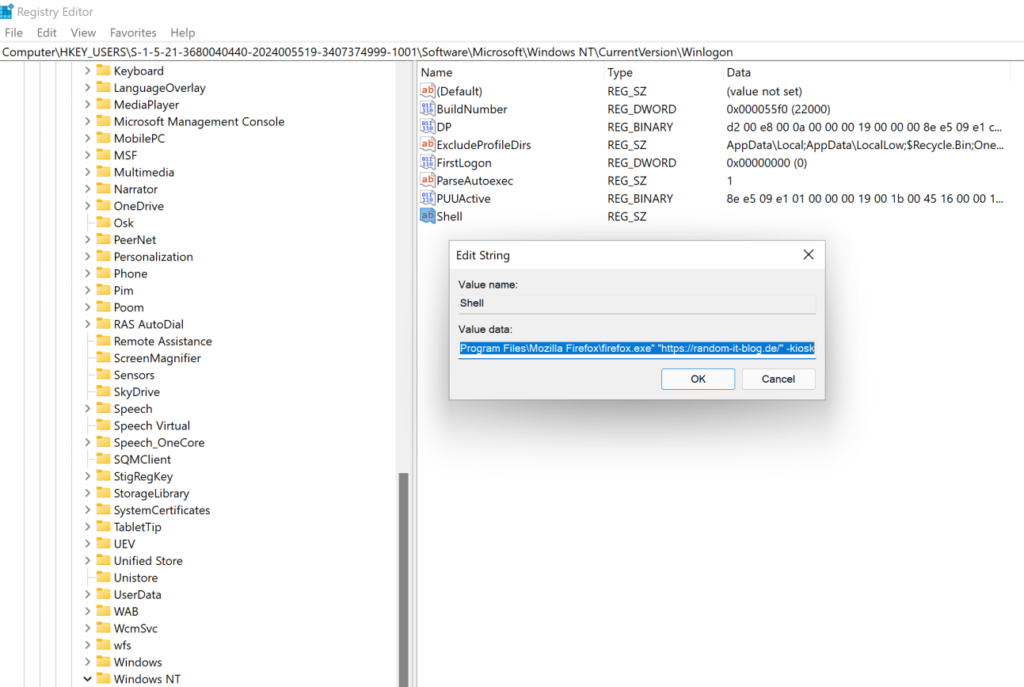
Task: Expand the WcmSvc registry key
Action: click(88, 628)
